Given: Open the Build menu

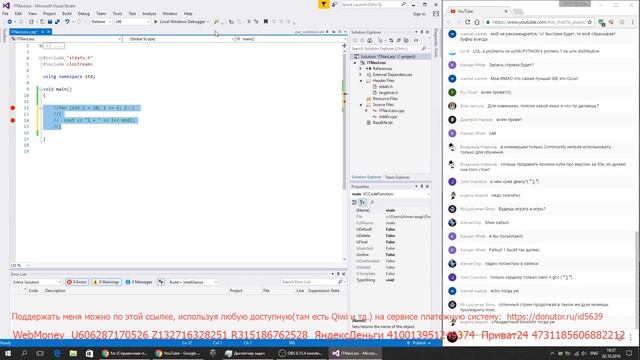Looking at the screenshot, I should (x=67, y=13).
